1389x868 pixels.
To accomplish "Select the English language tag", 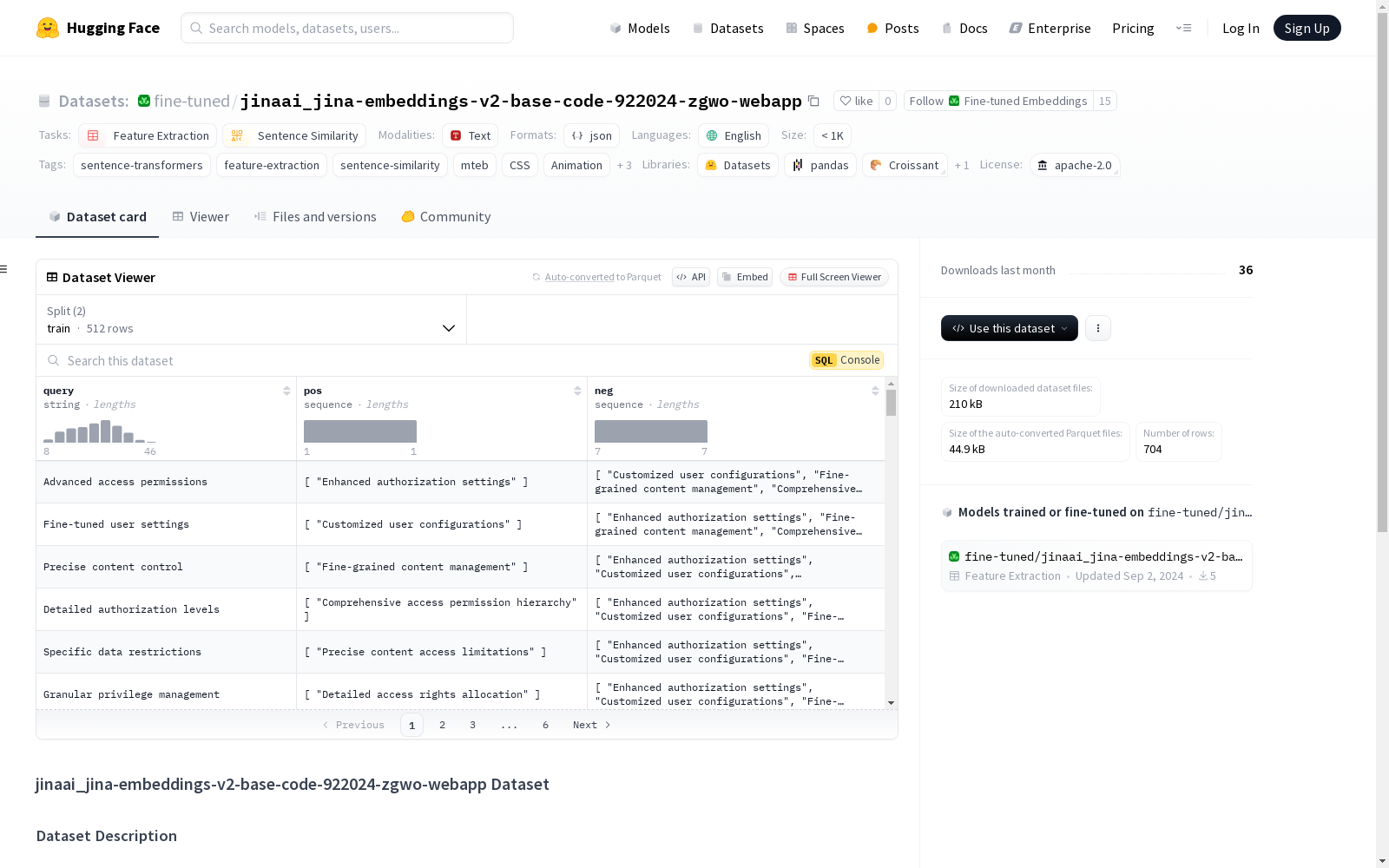I will pos(734,135).
